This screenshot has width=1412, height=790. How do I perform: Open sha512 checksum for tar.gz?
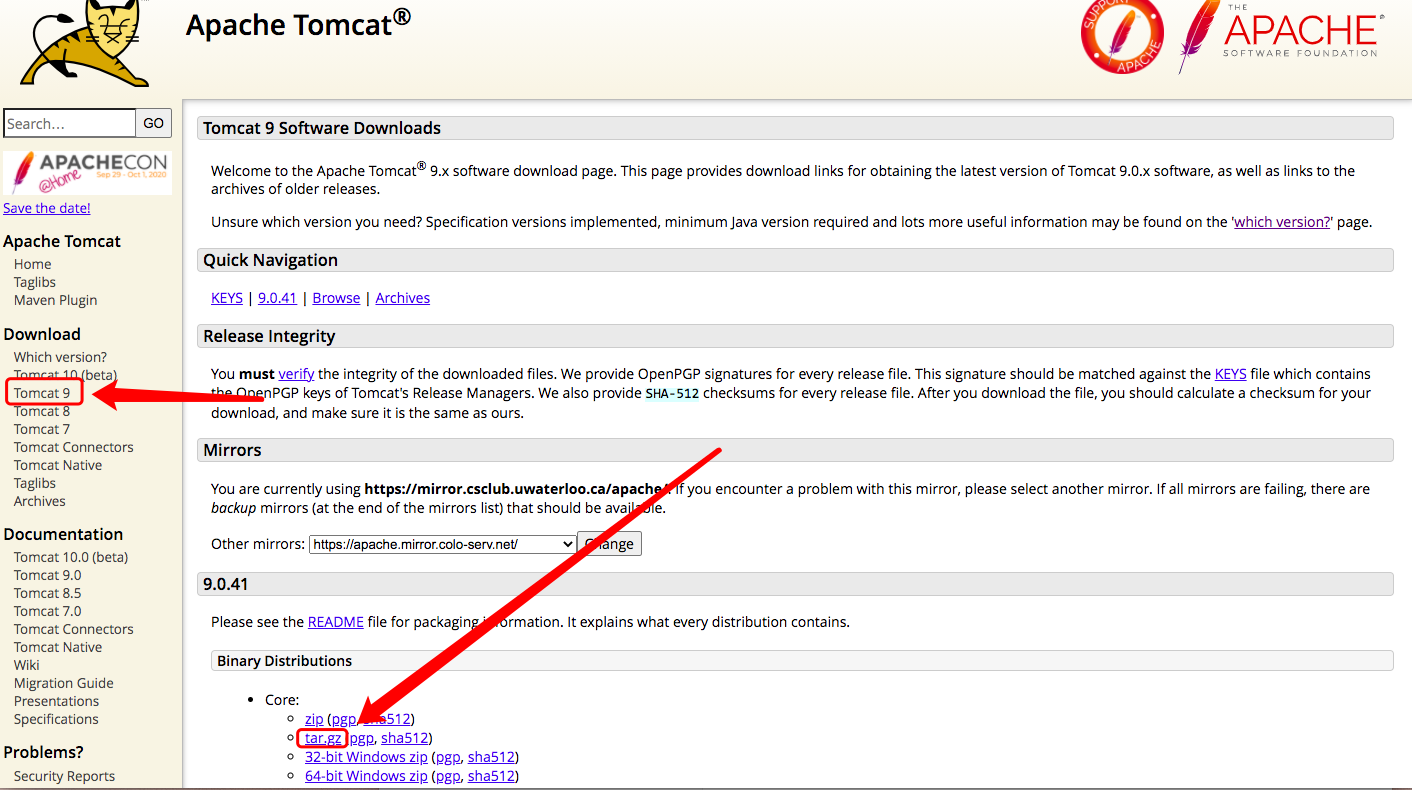pyautogui.click(x=405, y=738)
